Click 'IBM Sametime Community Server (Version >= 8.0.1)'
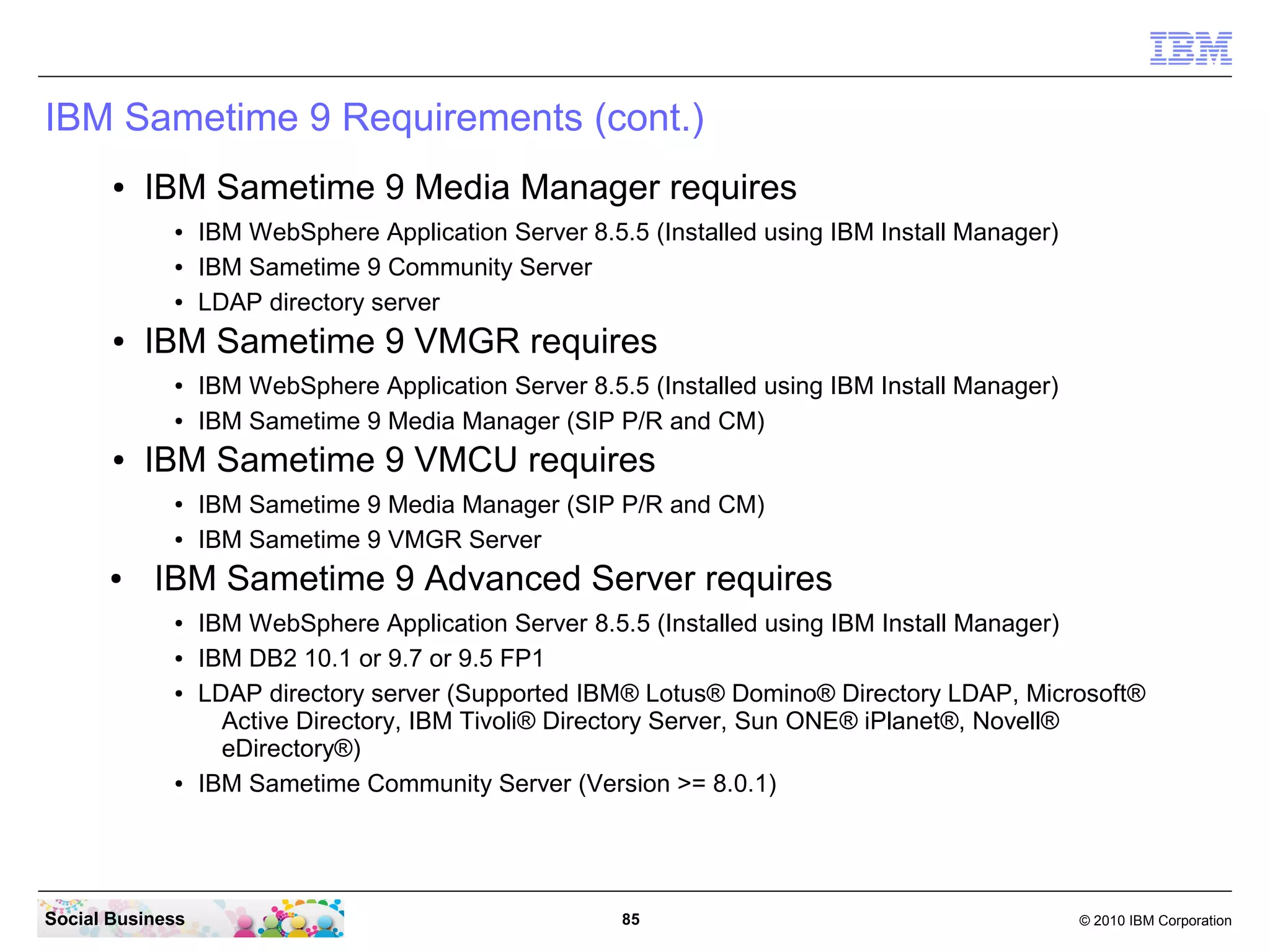This screenshot has width=1270, height=952. tap(487, 783)
